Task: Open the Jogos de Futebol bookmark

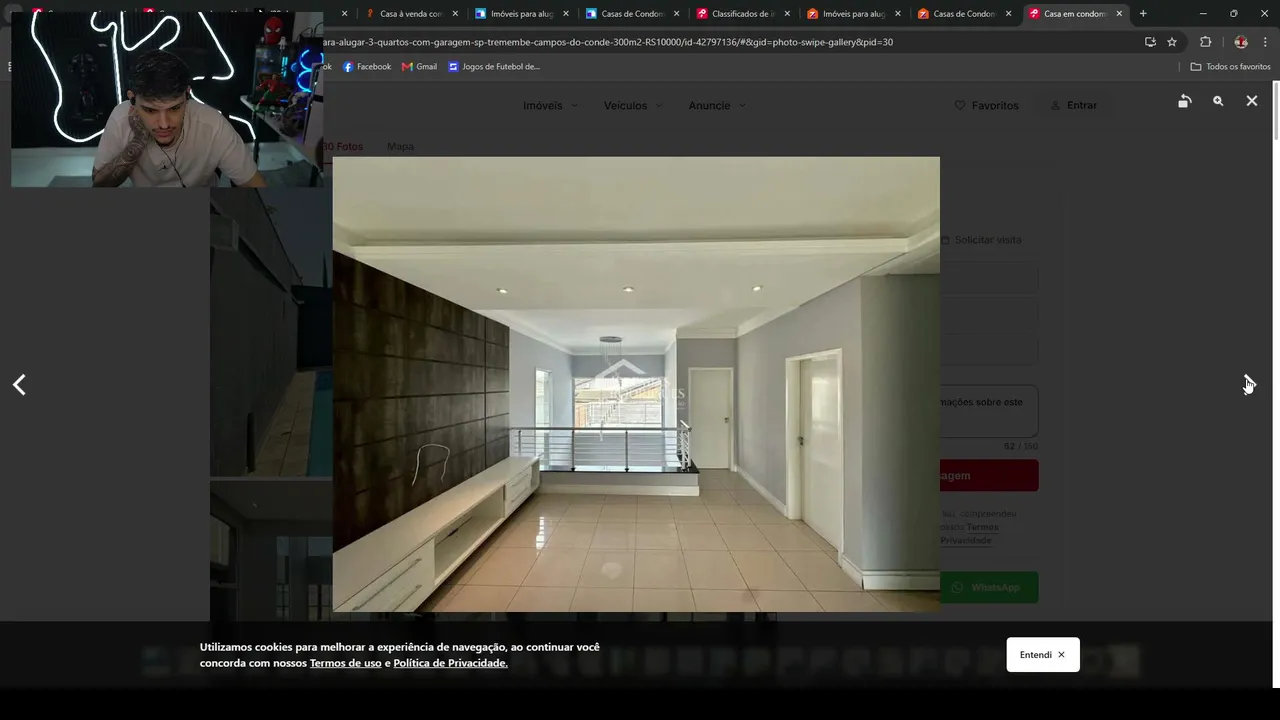Action: [494, 67]
